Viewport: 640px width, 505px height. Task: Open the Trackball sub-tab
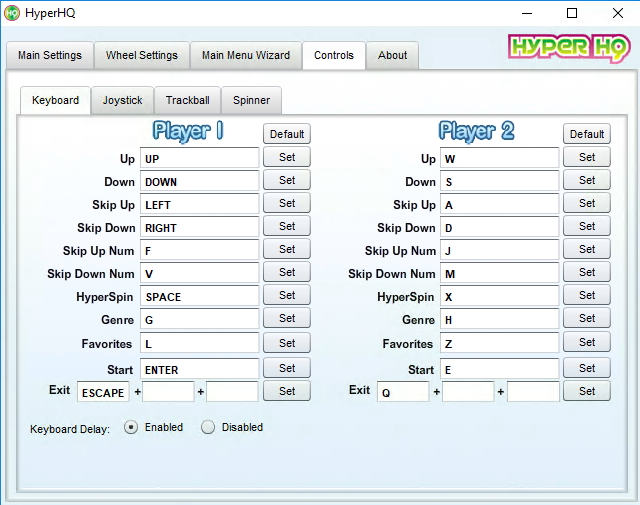(187, 100)
